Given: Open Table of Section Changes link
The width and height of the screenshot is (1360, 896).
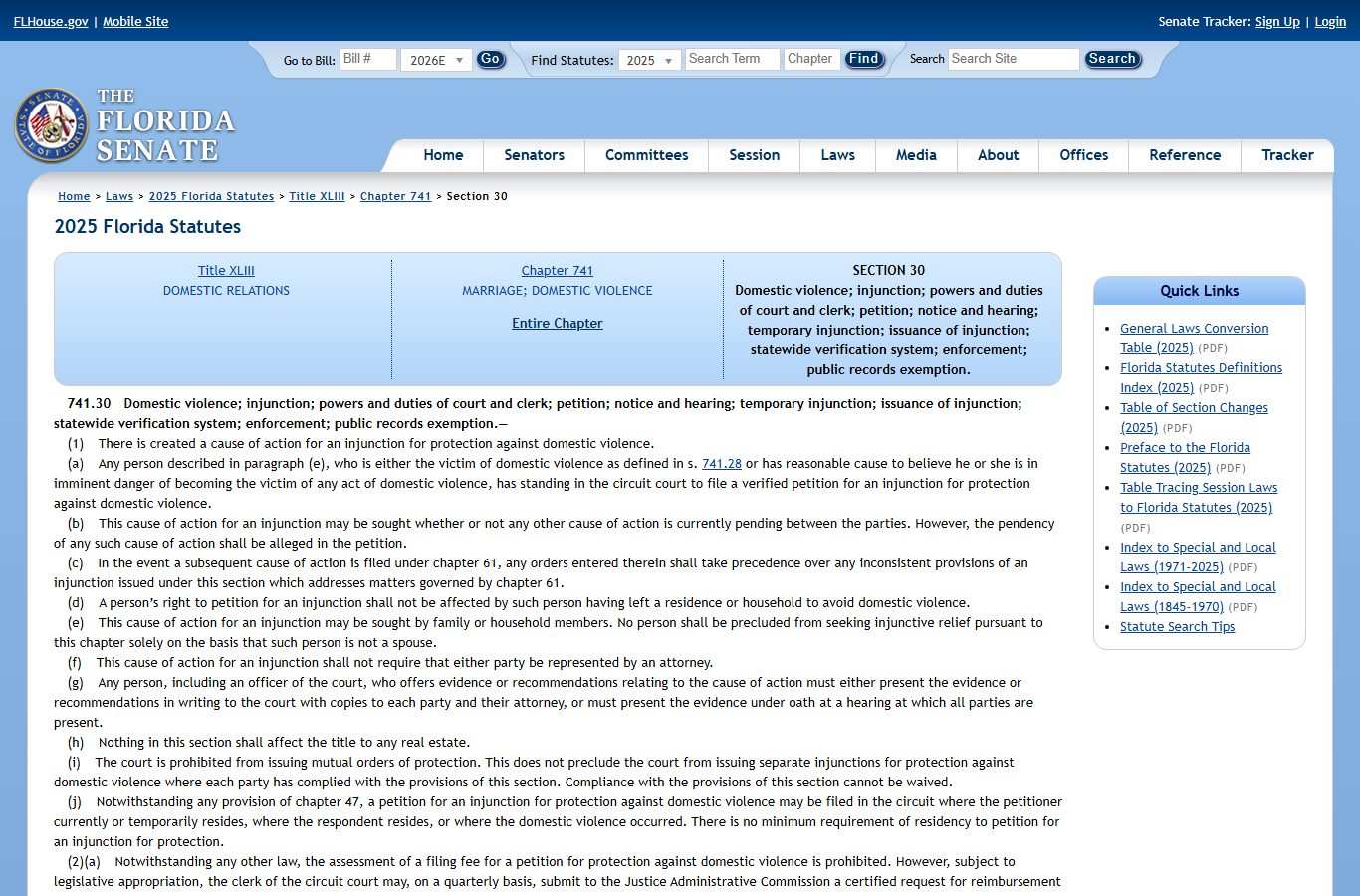Looking at the screenshot, I should tap(1194, 417).
